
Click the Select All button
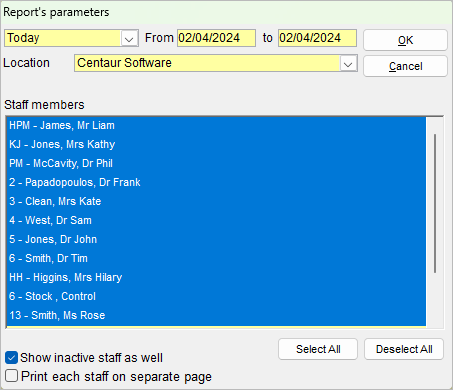coord(318,349)
